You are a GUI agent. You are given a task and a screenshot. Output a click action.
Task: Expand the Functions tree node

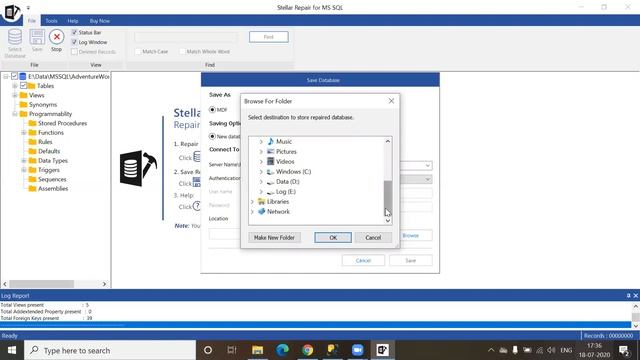[x=24, y=133]
